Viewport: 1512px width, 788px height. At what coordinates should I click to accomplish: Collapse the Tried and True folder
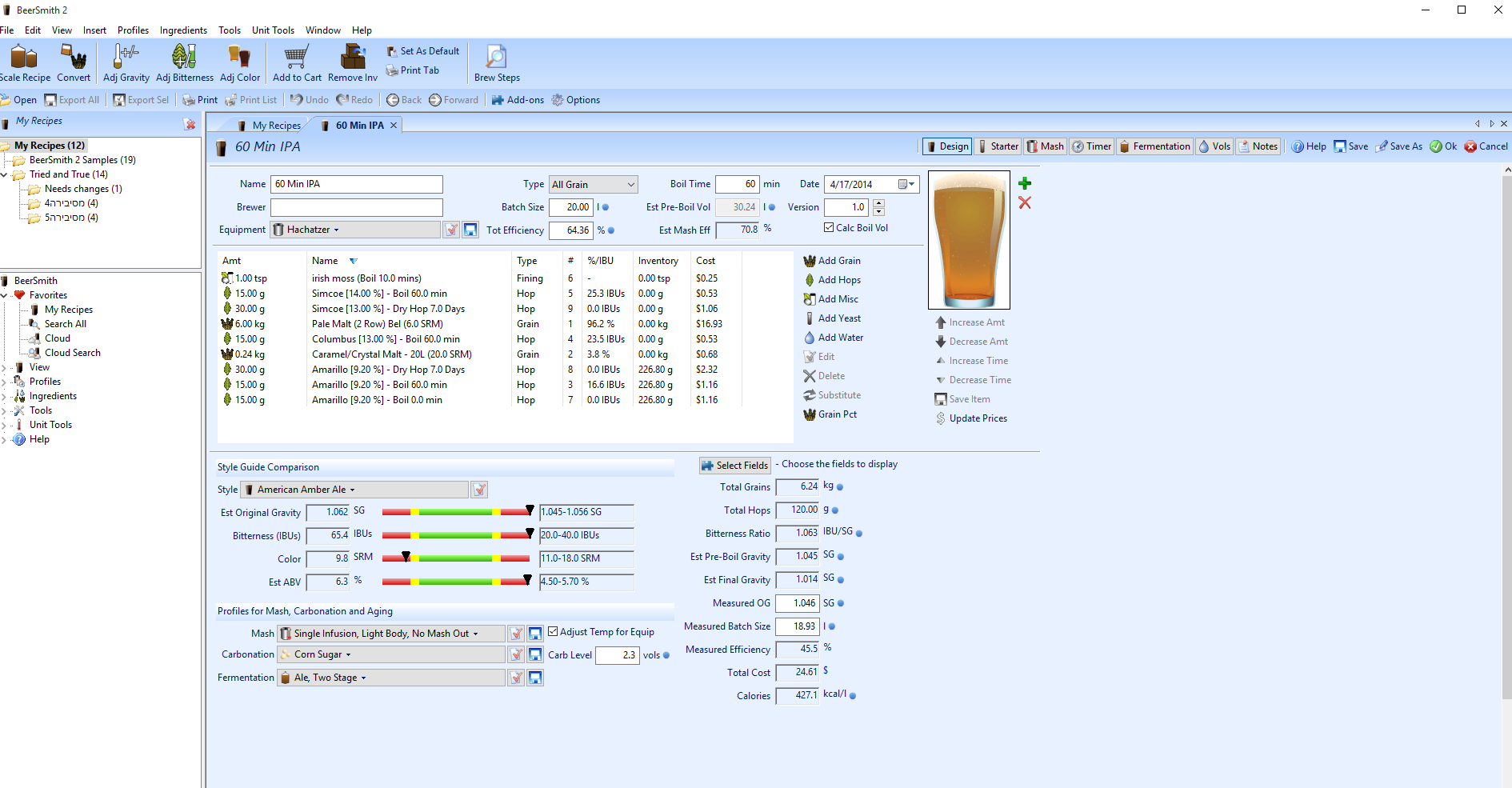pos(4,174)
